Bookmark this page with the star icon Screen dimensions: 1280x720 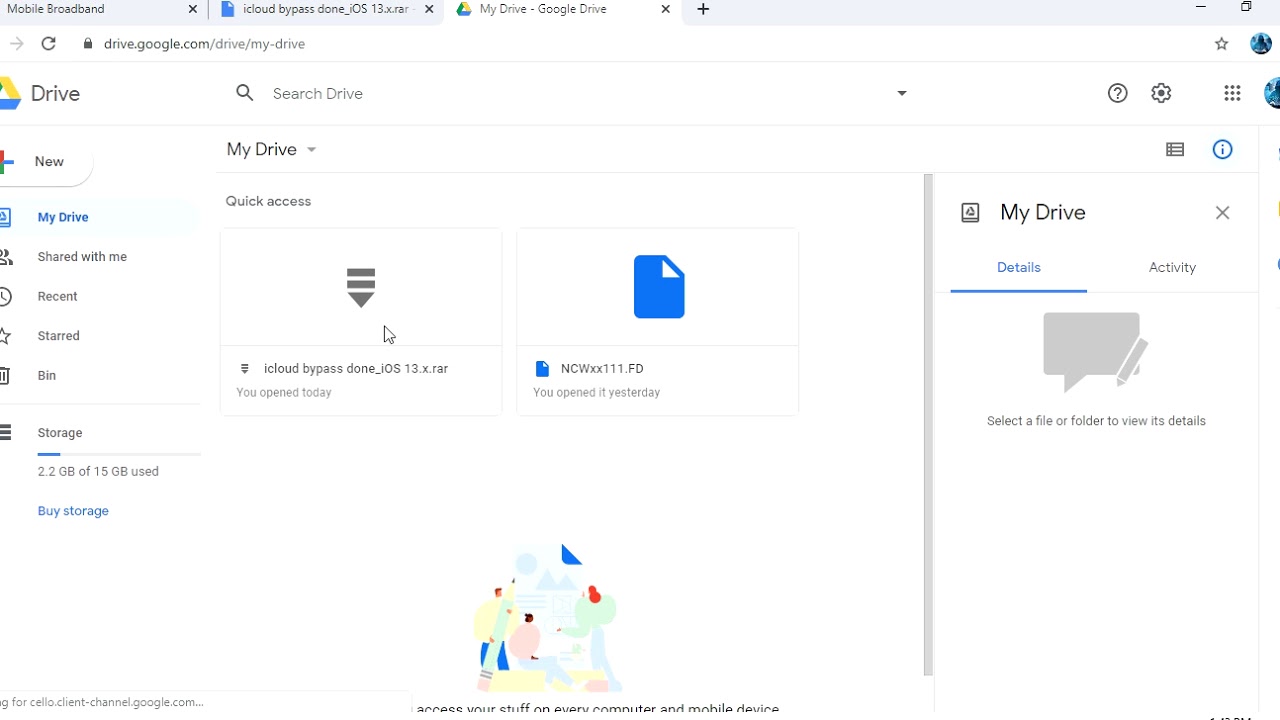[1221, 44]
